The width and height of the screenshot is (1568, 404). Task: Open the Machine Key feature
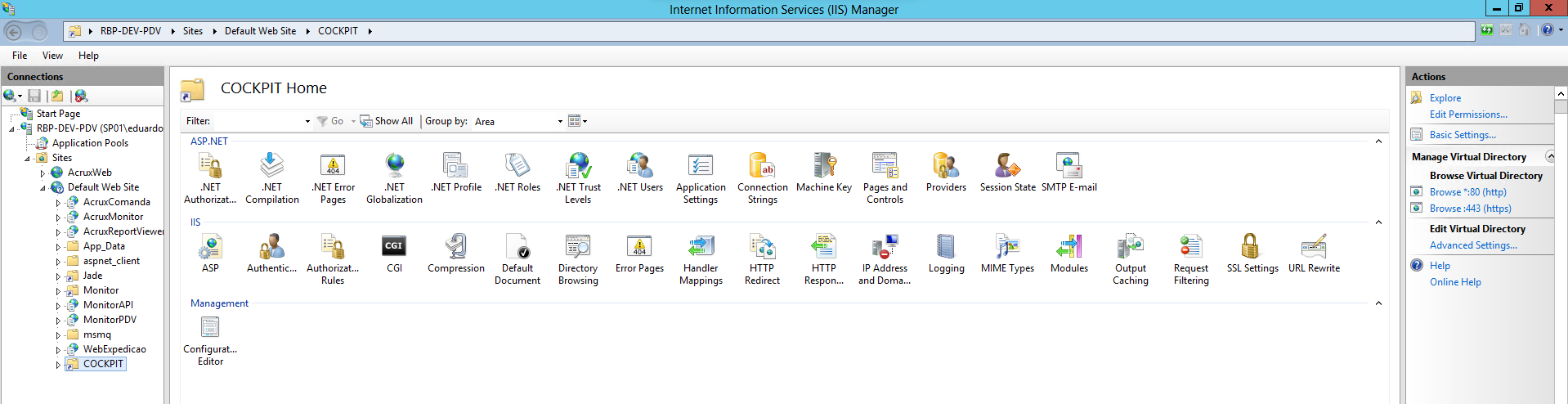click(824, 167)
